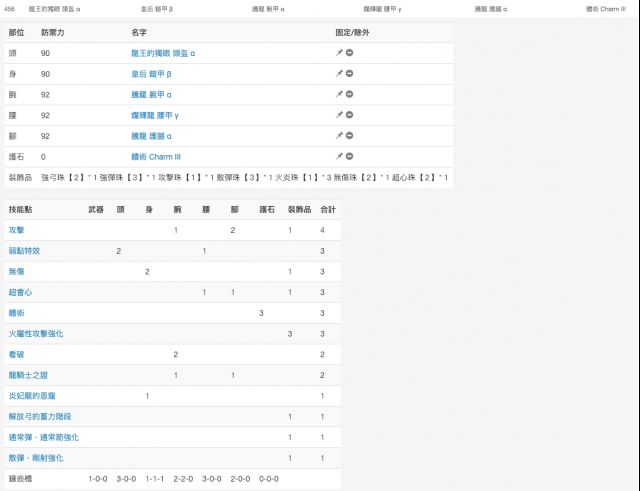Image resolution: width=640 pixels, height=491 pixels.
Task: Select the 技能點 column header
Action: pos(20,209)
